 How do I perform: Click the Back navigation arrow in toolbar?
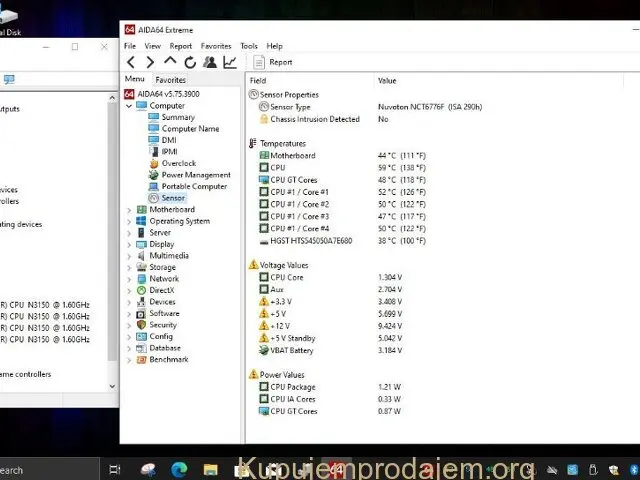pos(131,62)
